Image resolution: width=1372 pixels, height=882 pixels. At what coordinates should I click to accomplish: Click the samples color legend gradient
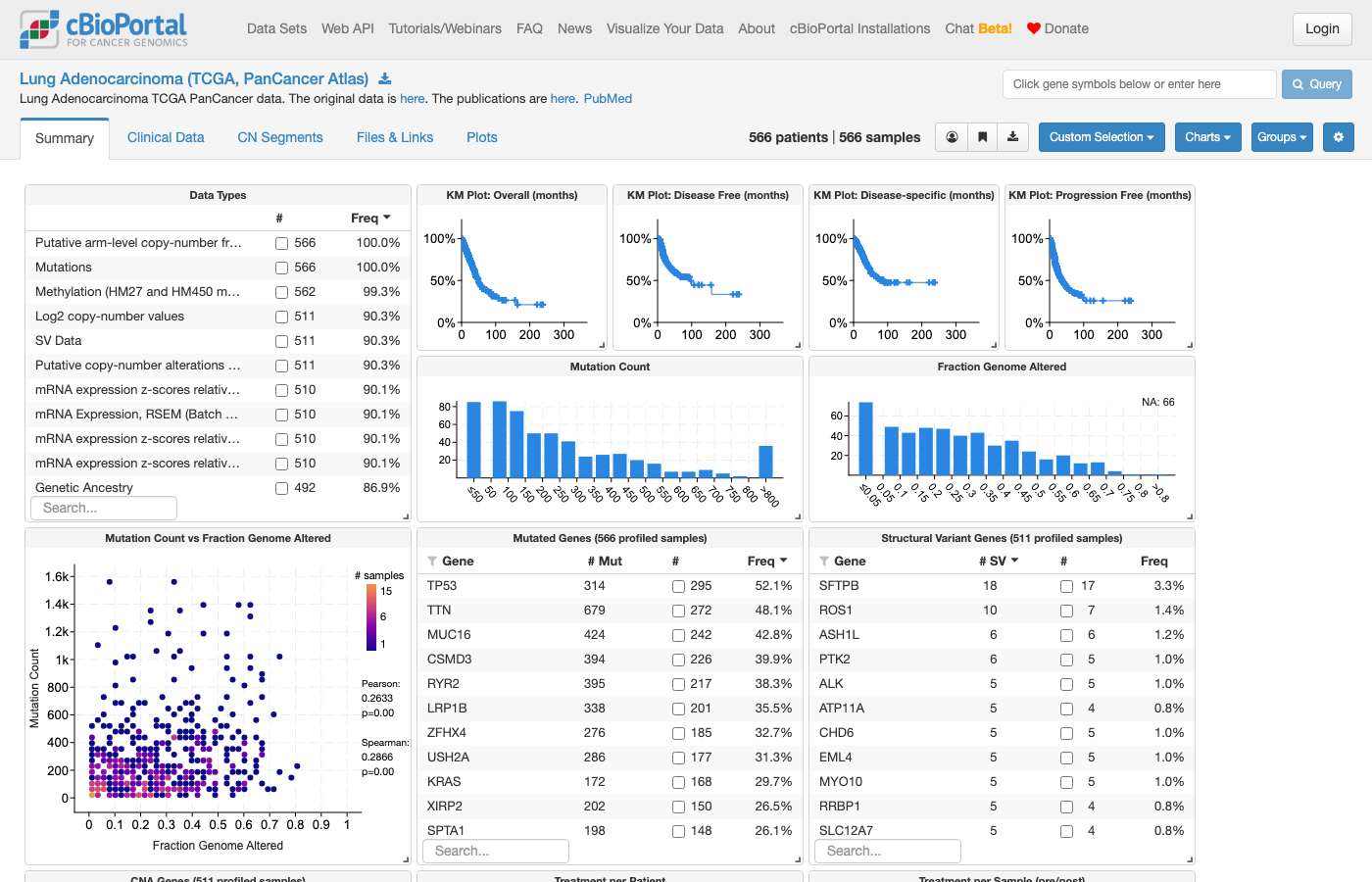[371, 617]
